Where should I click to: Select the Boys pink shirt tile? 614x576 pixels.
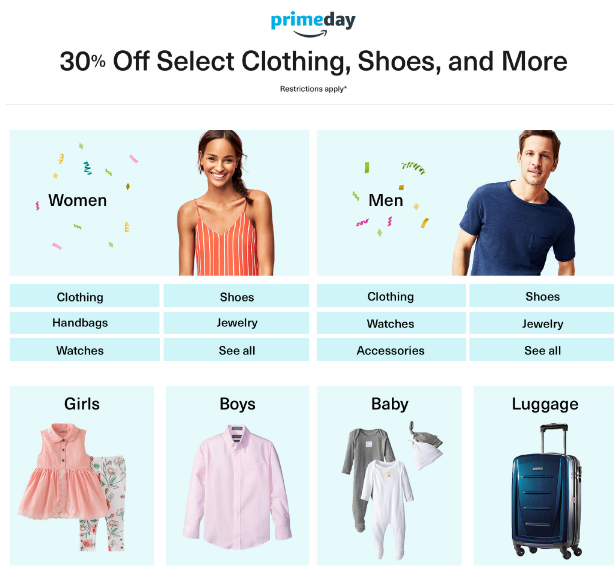click(237, 475)
